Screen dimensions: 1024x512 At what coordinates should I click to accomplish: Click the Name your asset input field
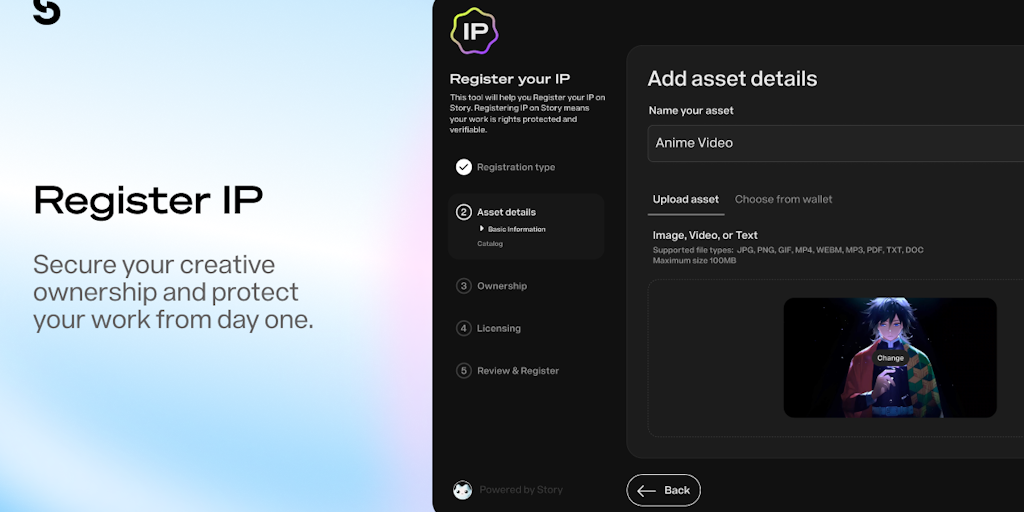(835, 144)
